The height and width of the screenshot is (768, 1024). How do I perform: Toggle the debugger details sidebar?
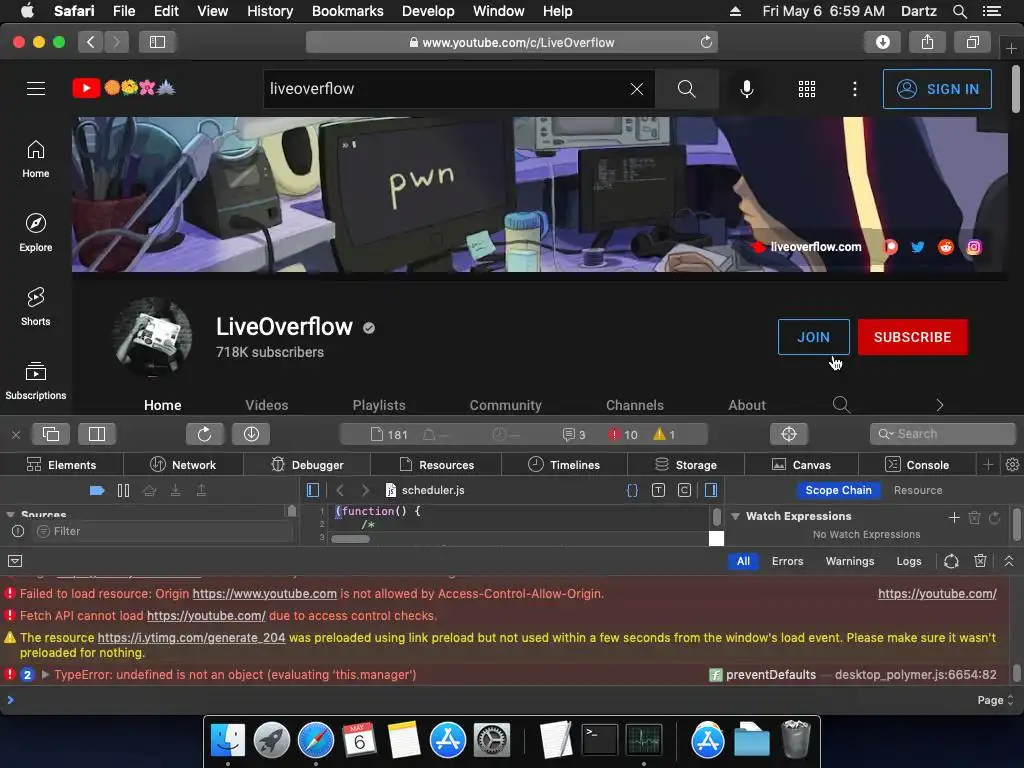(x=711, y=490)
